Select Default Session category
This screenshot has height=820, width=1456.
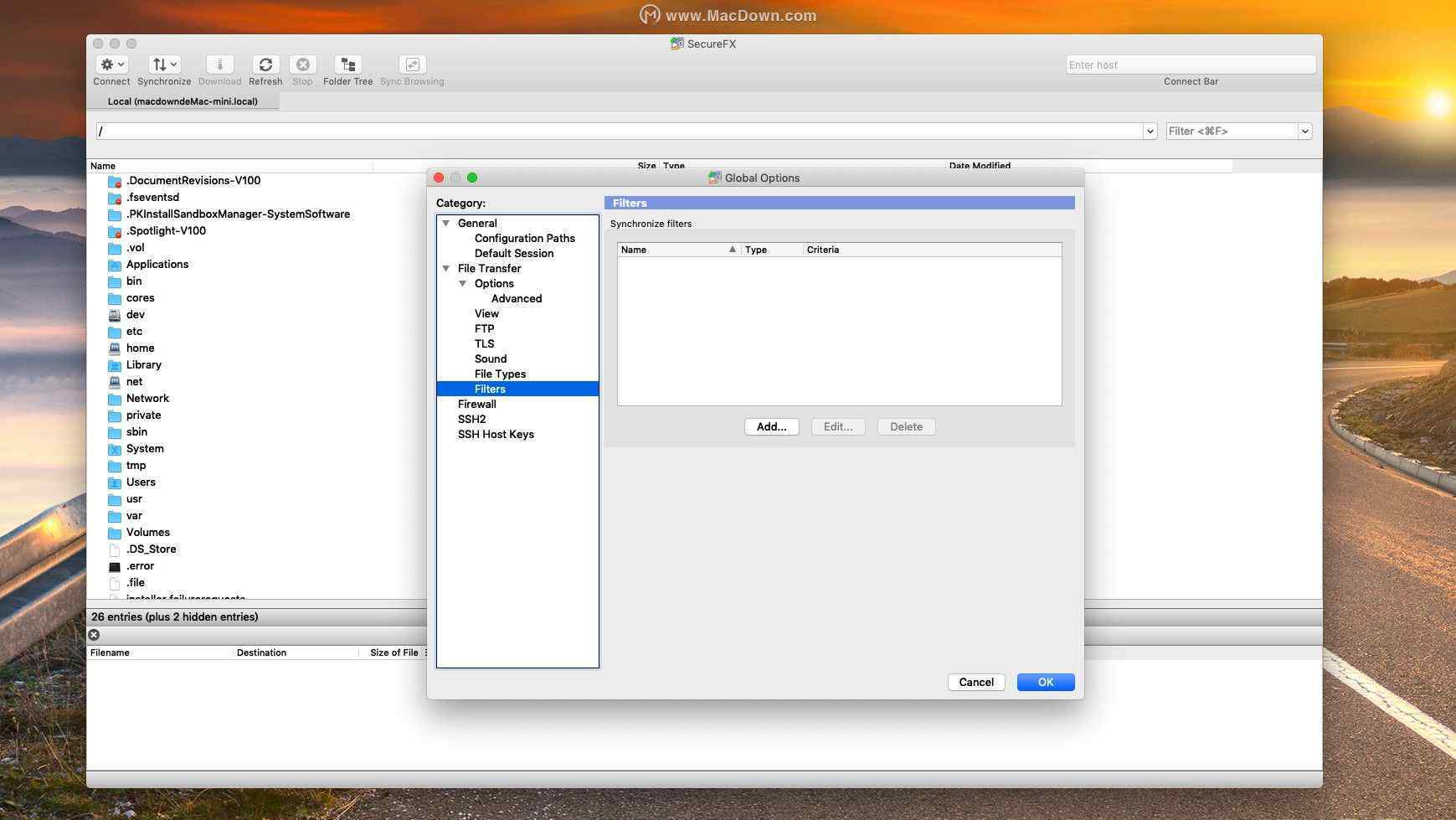point(513,253)
